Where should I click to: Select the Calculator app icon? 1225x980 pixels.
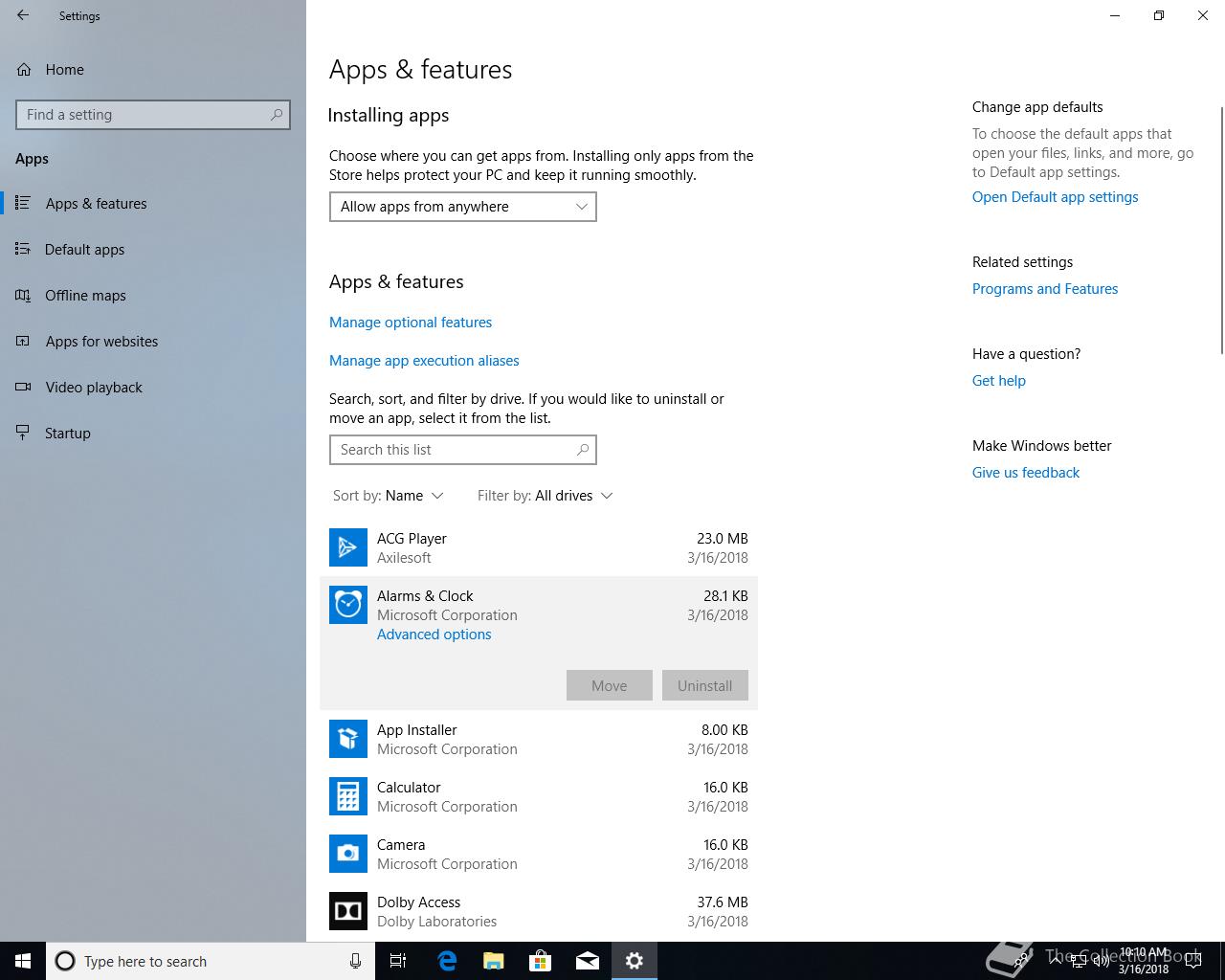pos(348,796)
